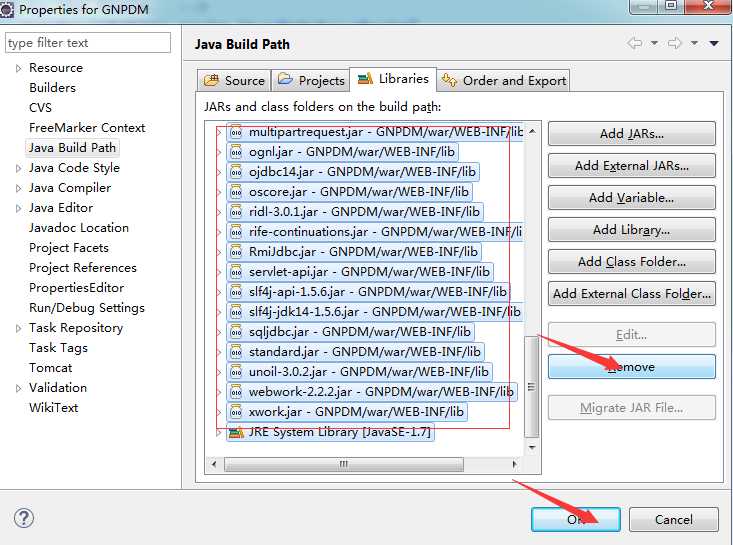Viewport: 733px width, 545px height.
Task: Click the jar icon beside servlet-api.jar
Action: pyautogui.click(x=236, y=272)
